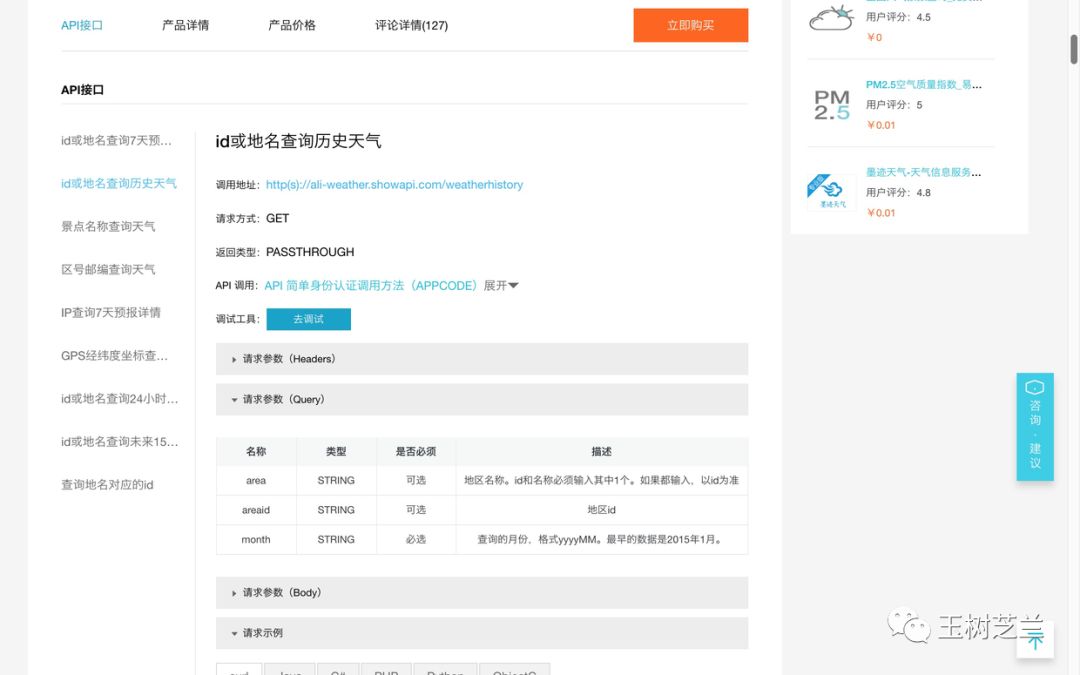
Task: Click the page vertical scrollbar thumb
Action: coord(1074,49)
